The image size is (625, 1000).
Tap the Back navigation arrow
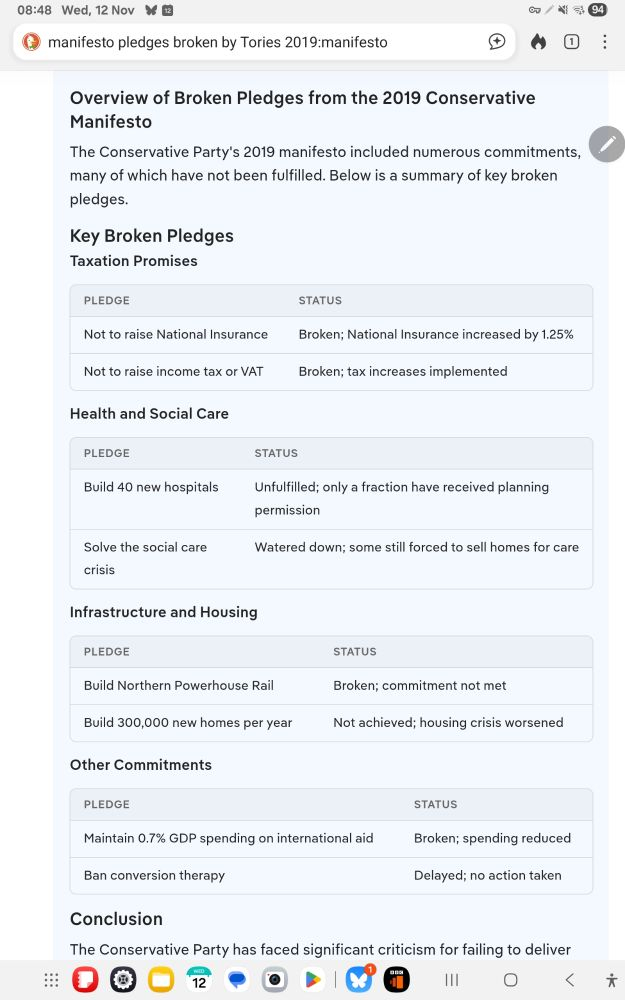pyautogui.click(x=570, y=980)
